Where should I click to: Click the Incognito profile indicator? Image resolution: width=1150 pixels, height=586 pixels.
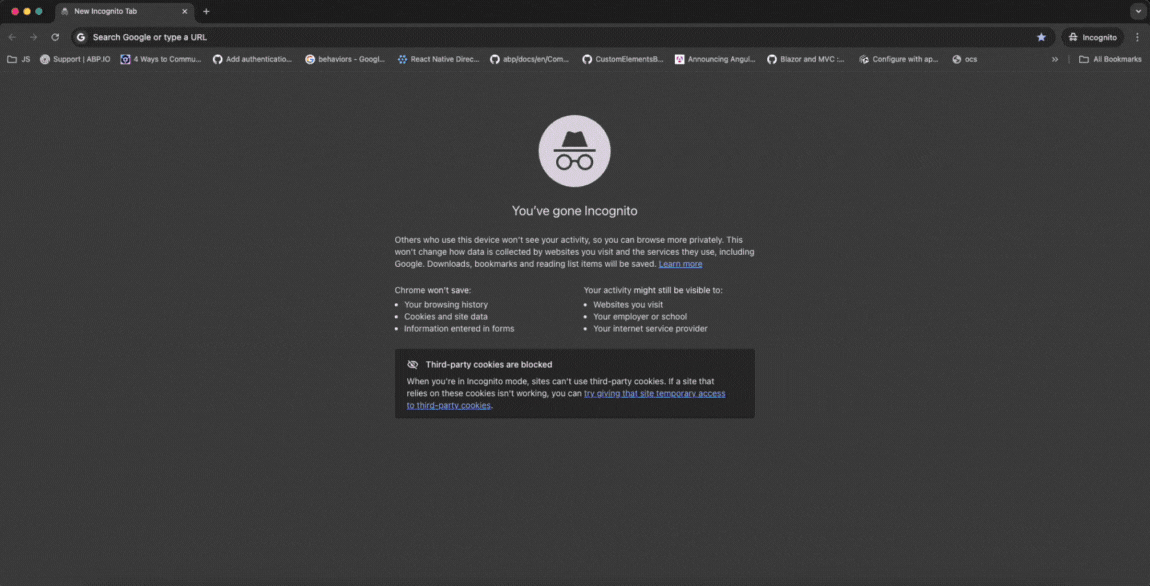[1092, 37]
